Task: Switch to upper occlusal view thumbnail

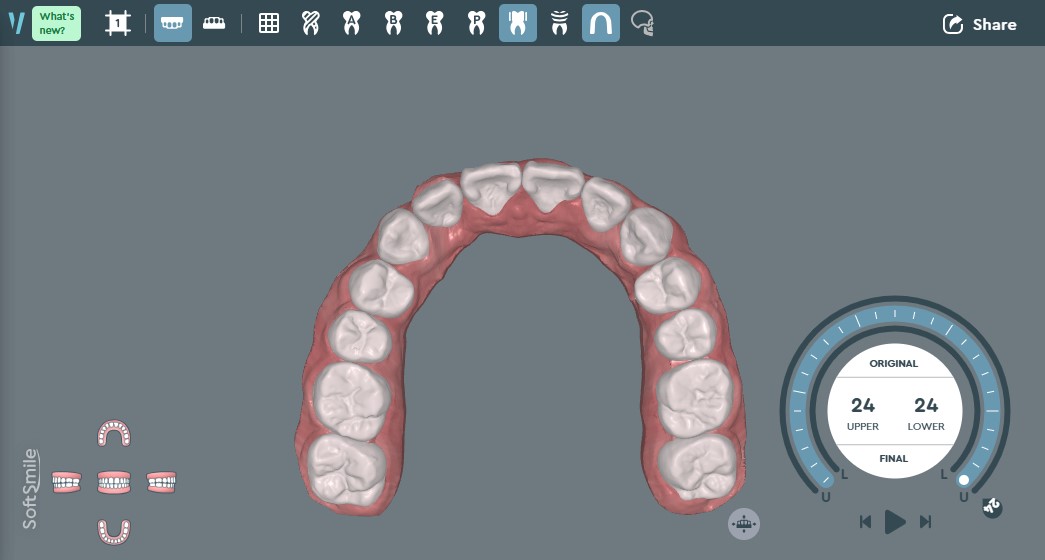Action: [x=114, y=434]
